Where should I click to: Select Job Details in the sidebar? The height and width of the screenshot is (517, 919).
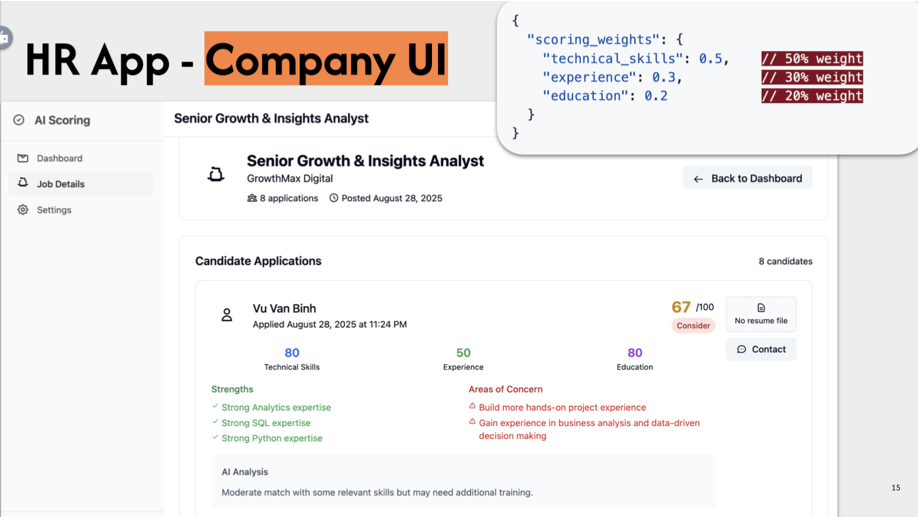click(61, 184)
